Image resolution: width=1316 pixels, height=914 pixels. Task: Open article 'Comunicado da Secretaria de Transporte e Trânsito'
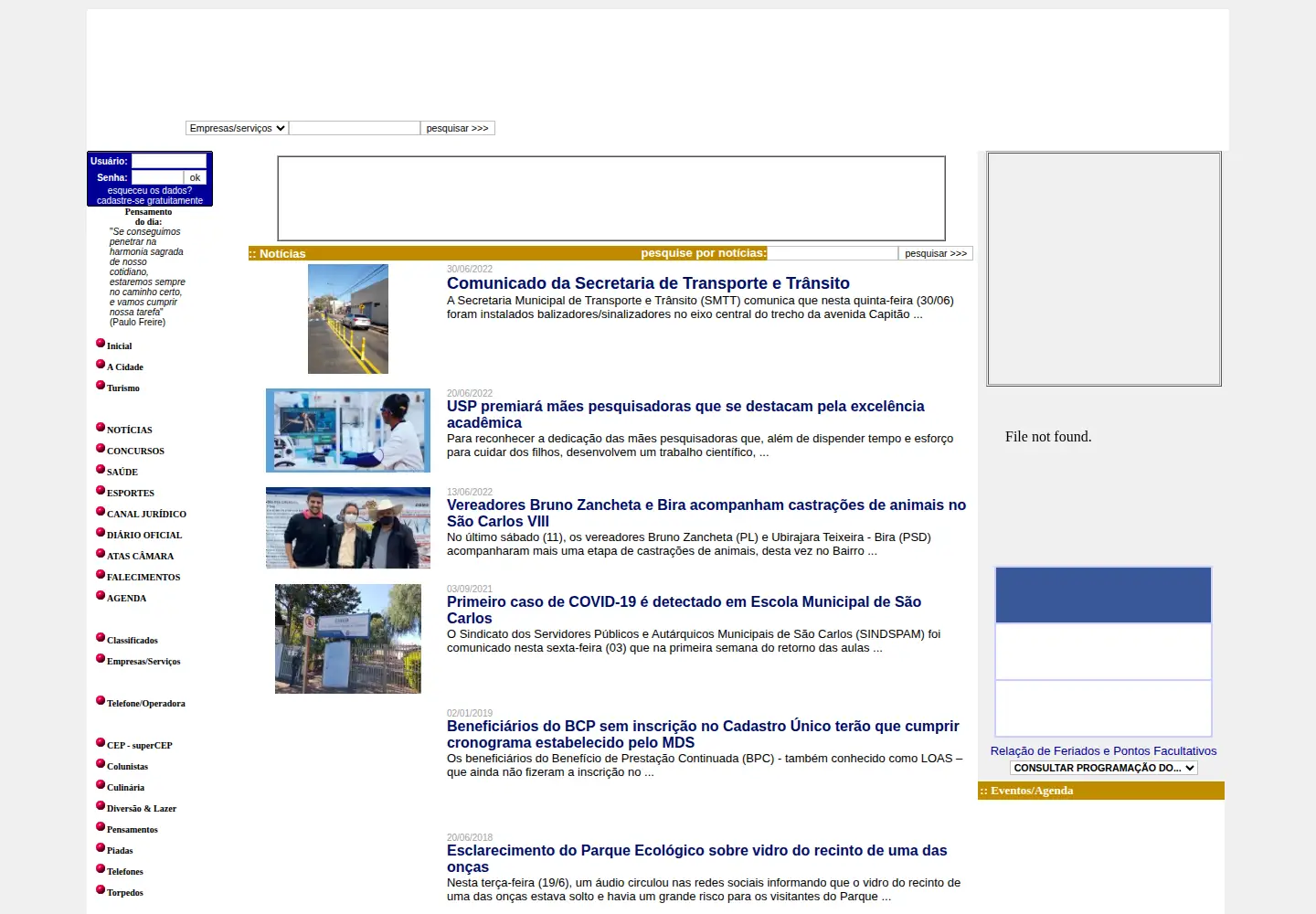648,283
